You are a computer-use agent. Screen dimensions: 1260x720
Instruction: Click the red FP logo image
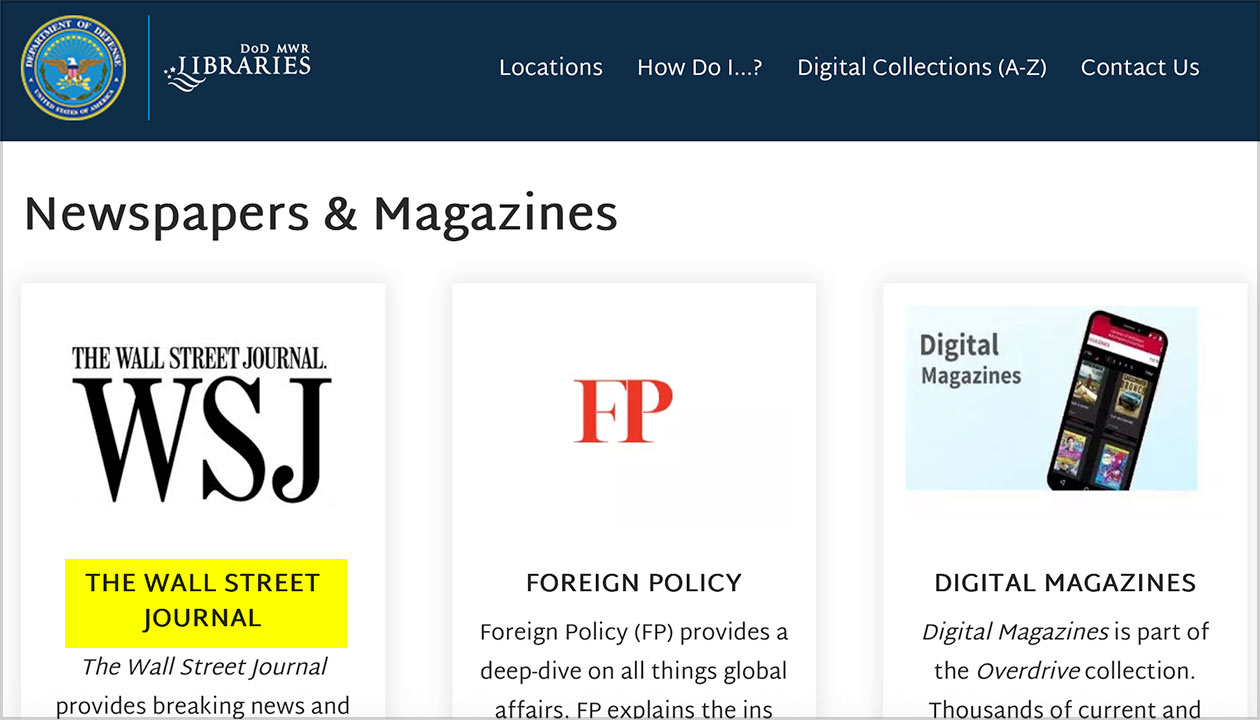coord(623,411)
